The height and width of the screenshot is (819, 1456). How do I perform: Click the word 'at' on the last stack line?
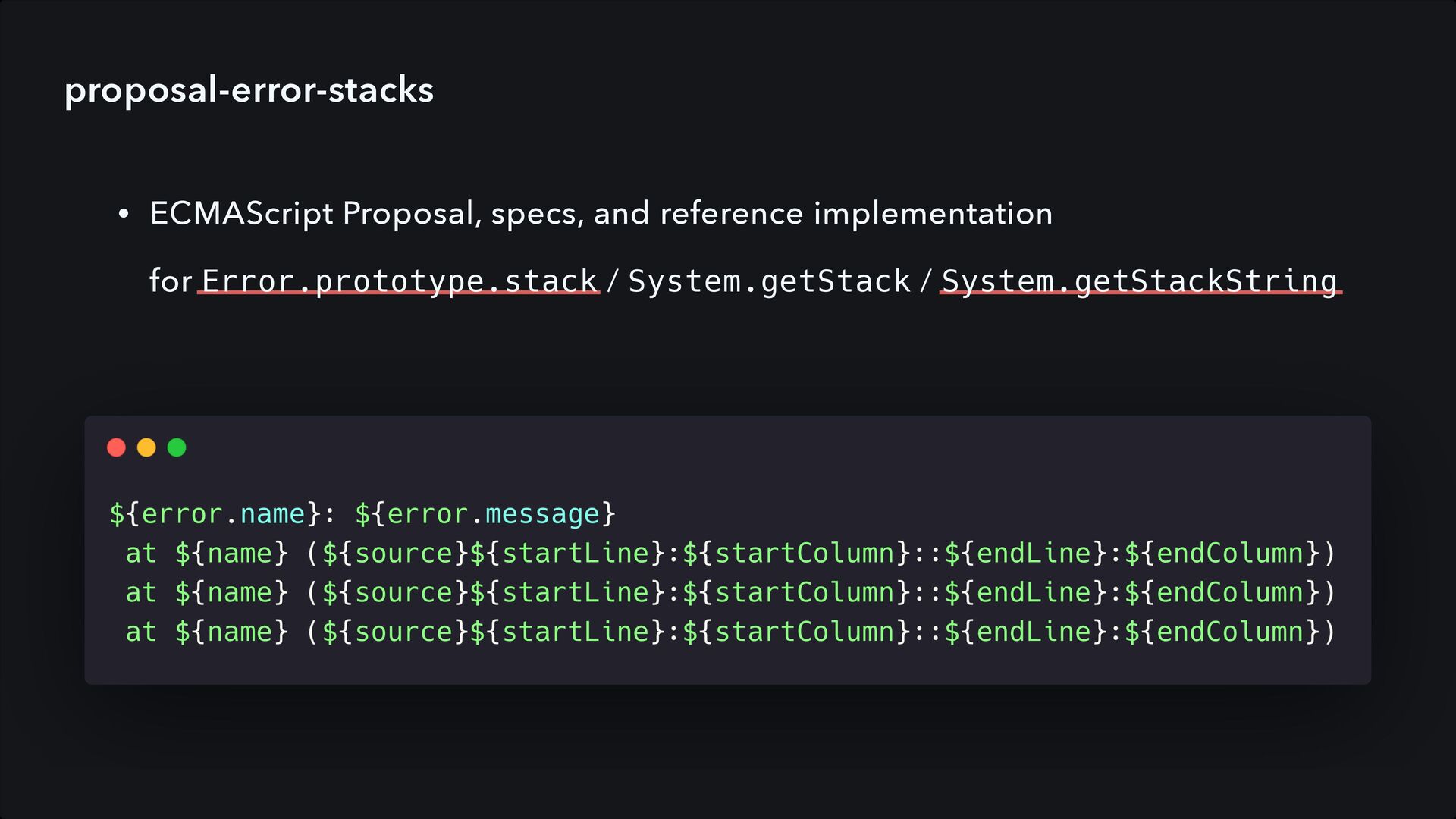pyautogui.click(x=141, y=632)
